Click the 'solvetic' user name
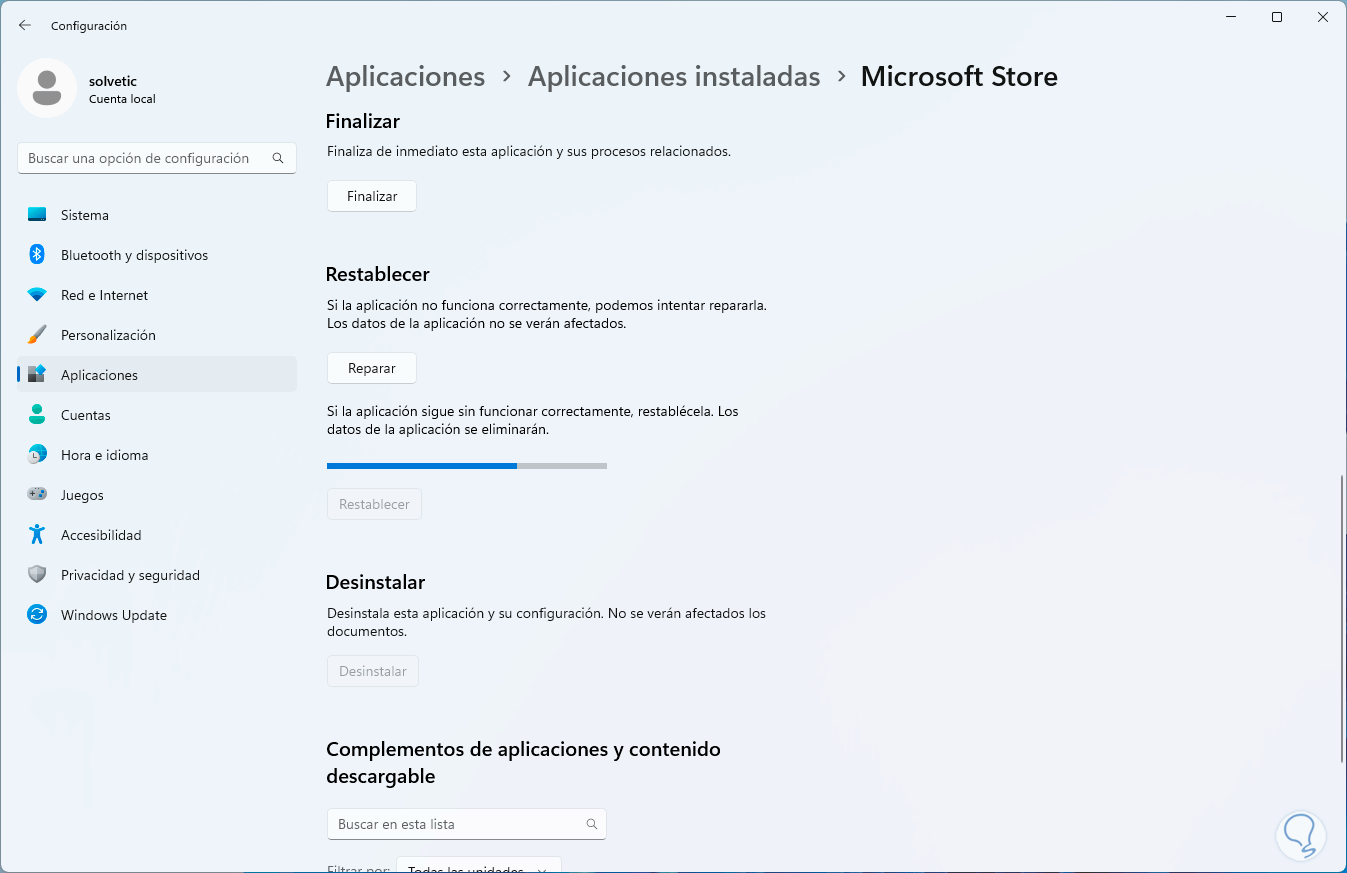 coord(112,82)
